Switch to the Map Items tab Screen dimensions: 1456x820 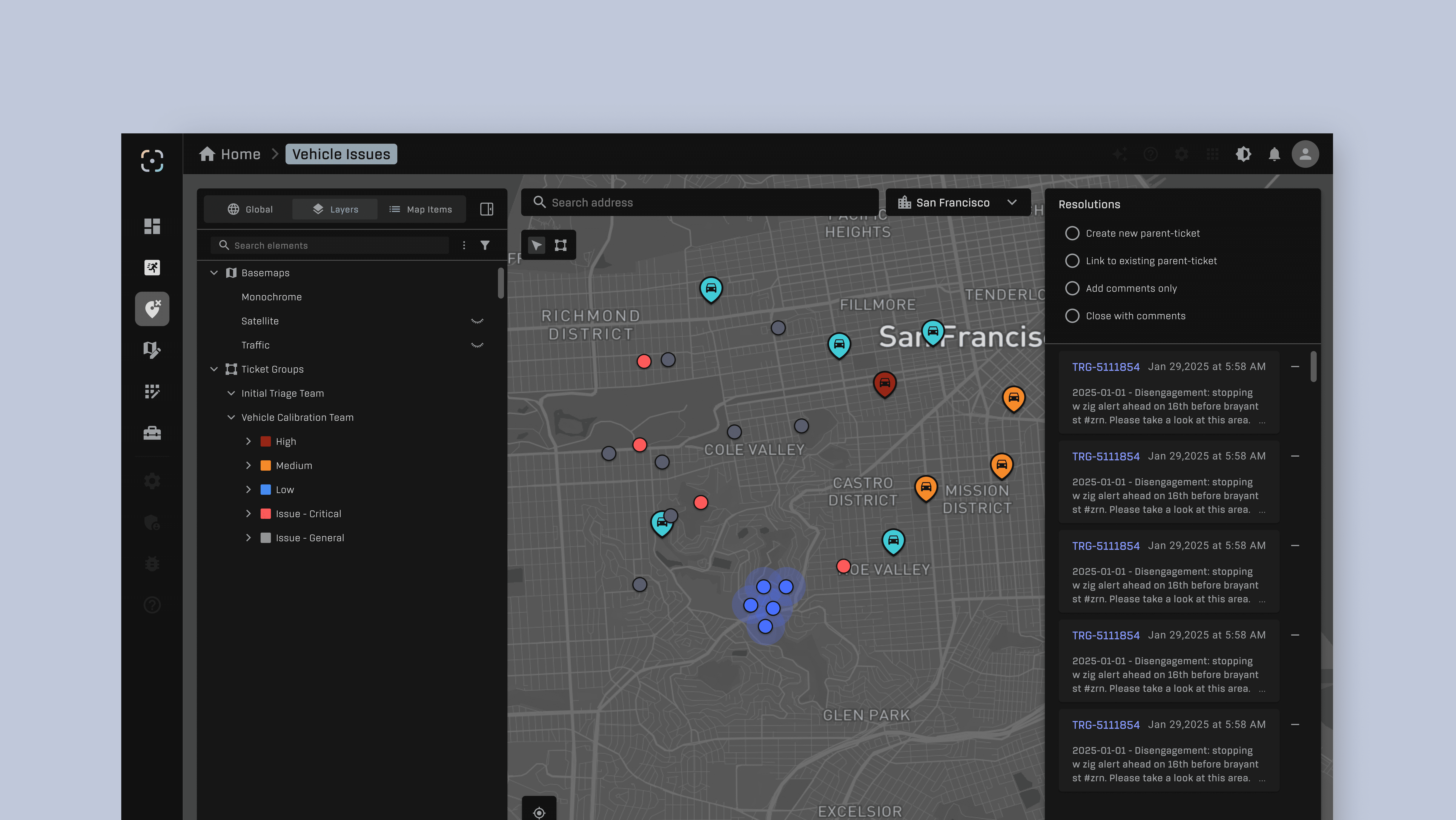point(421,209)
